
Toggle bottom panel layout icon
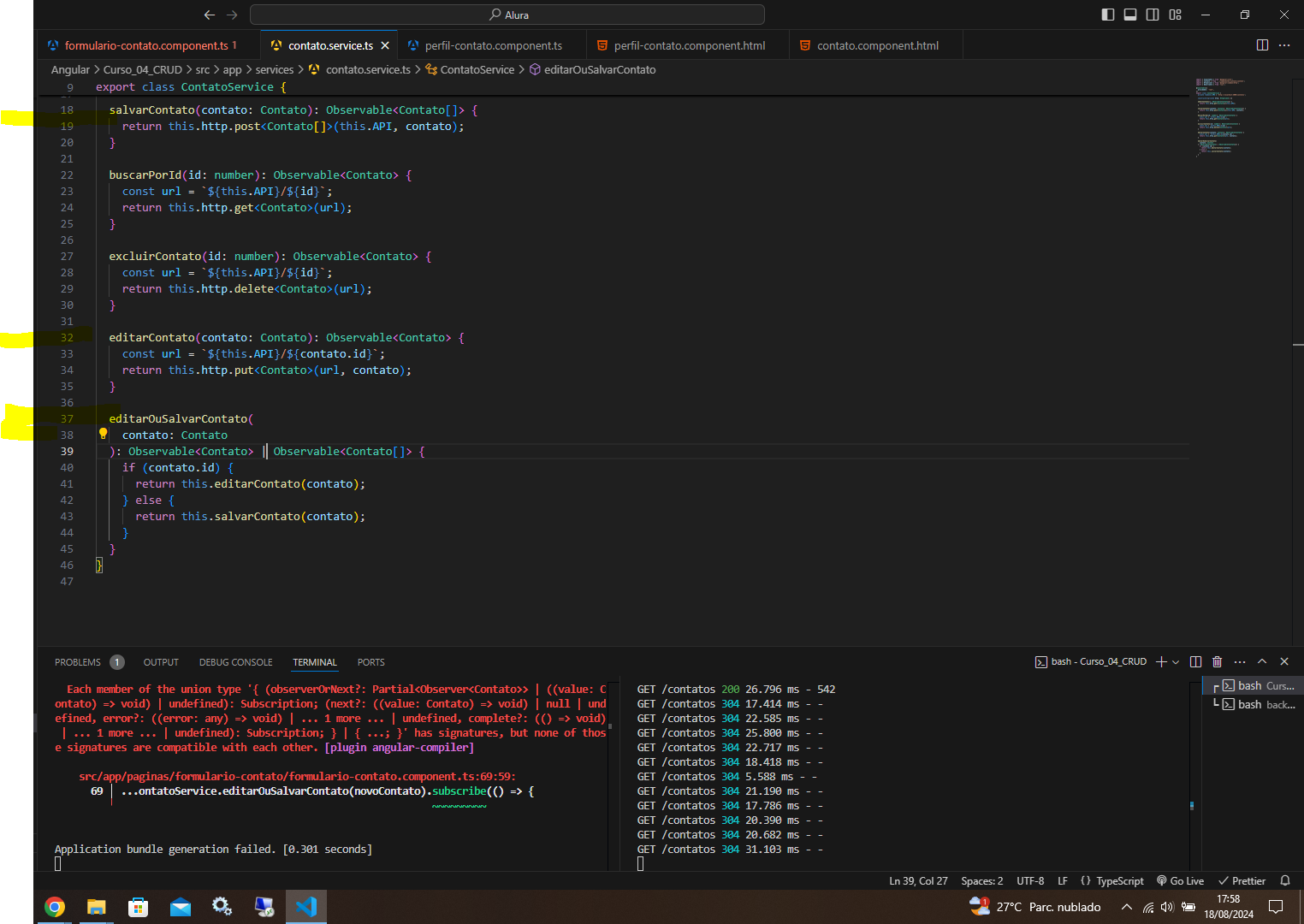point(1130,15)
